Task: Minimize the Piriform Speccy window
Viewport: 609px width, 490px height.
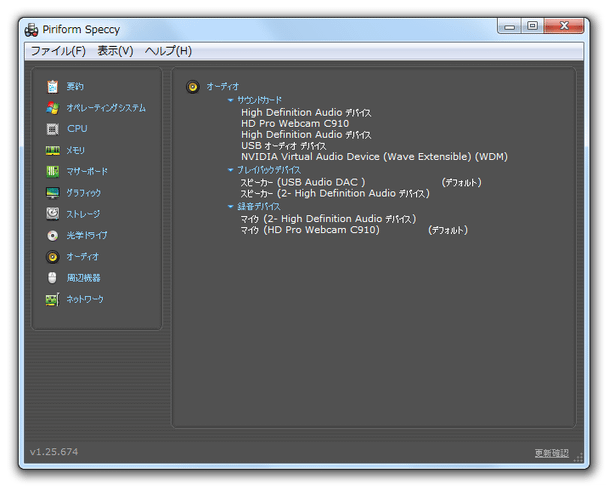Action: coord(510,26)
